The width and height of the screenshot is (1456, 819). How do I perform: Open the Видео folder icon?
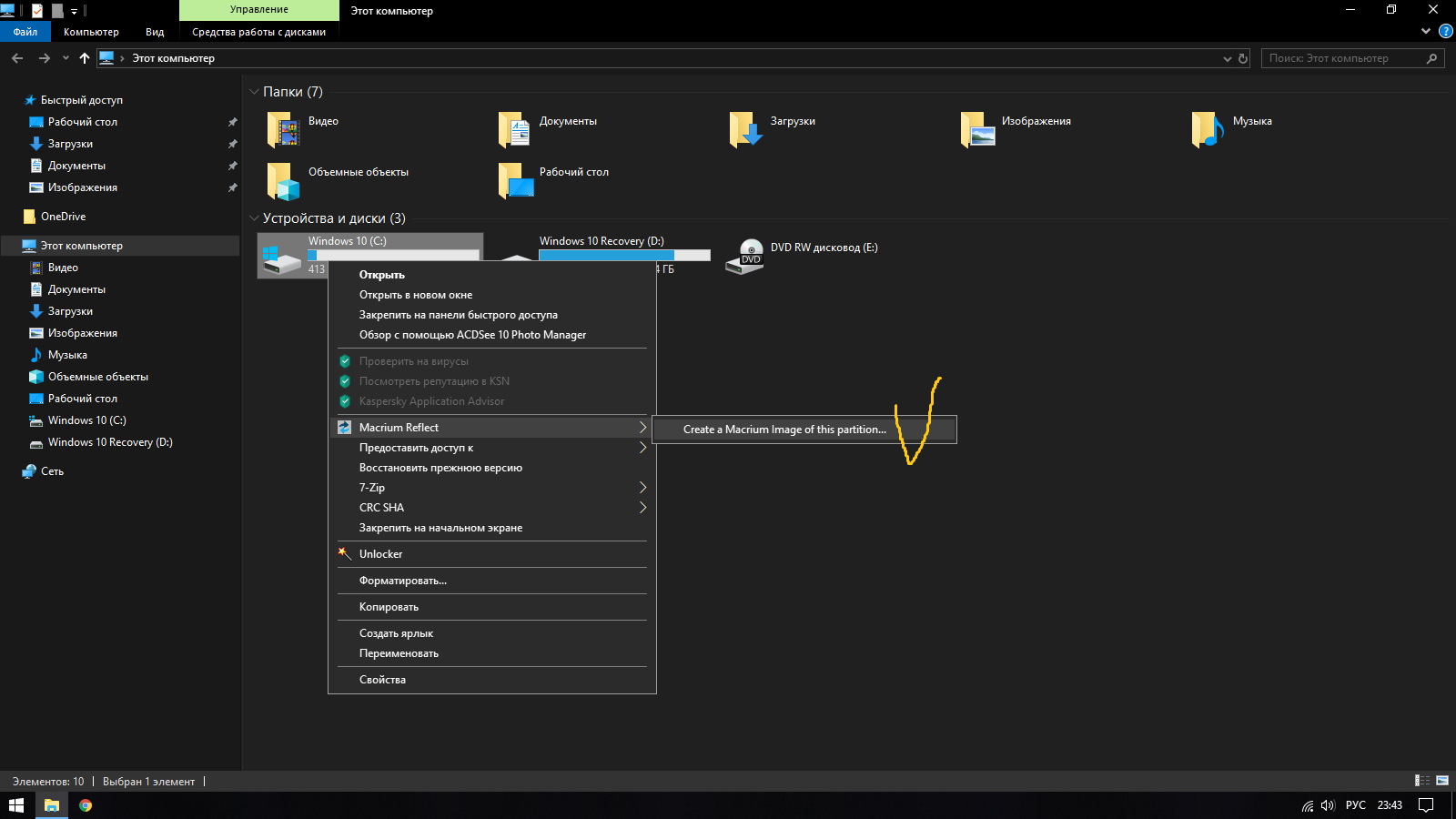(284, 130)
